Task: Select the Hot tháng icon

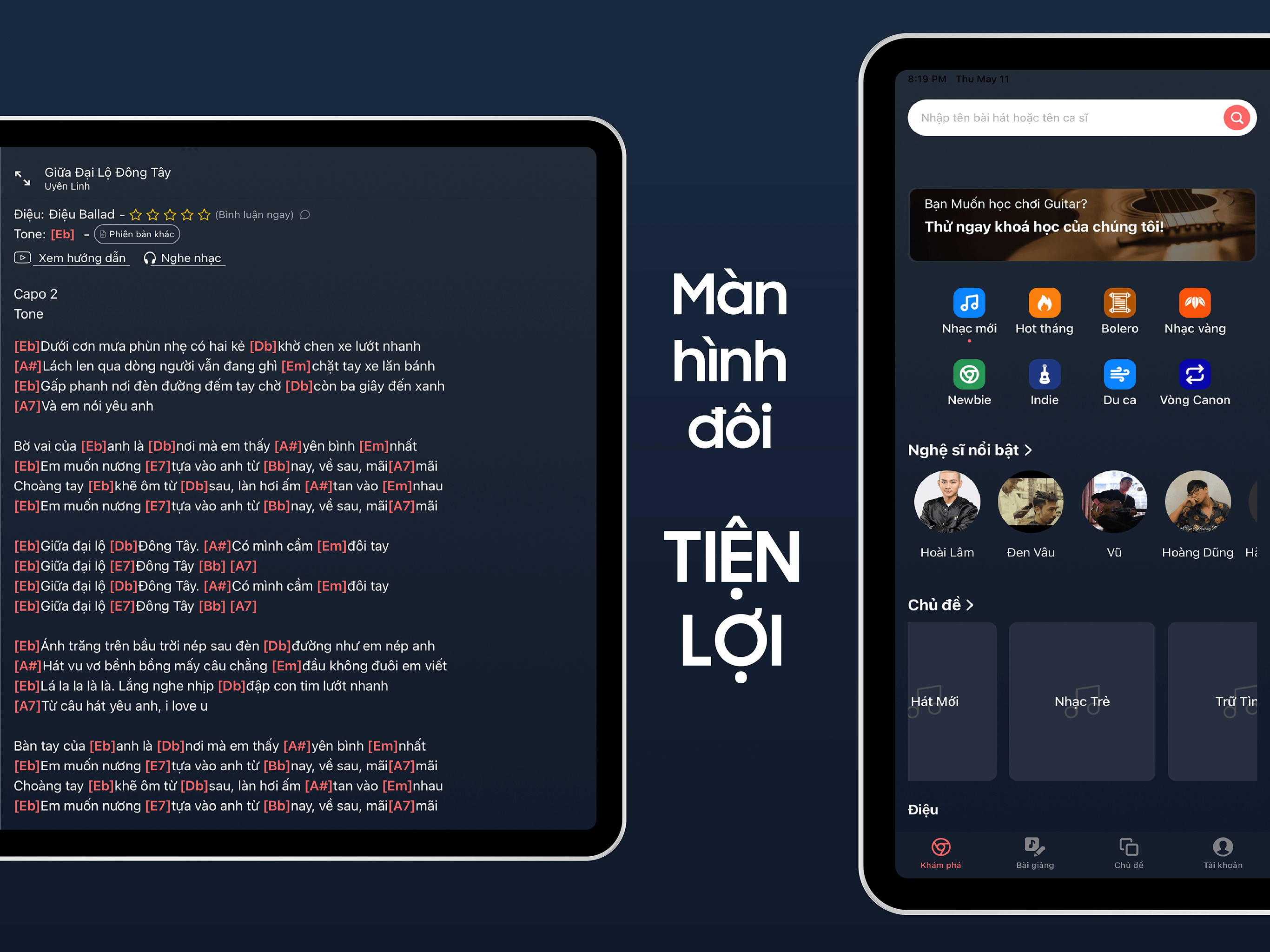Action: (1043, 305)
